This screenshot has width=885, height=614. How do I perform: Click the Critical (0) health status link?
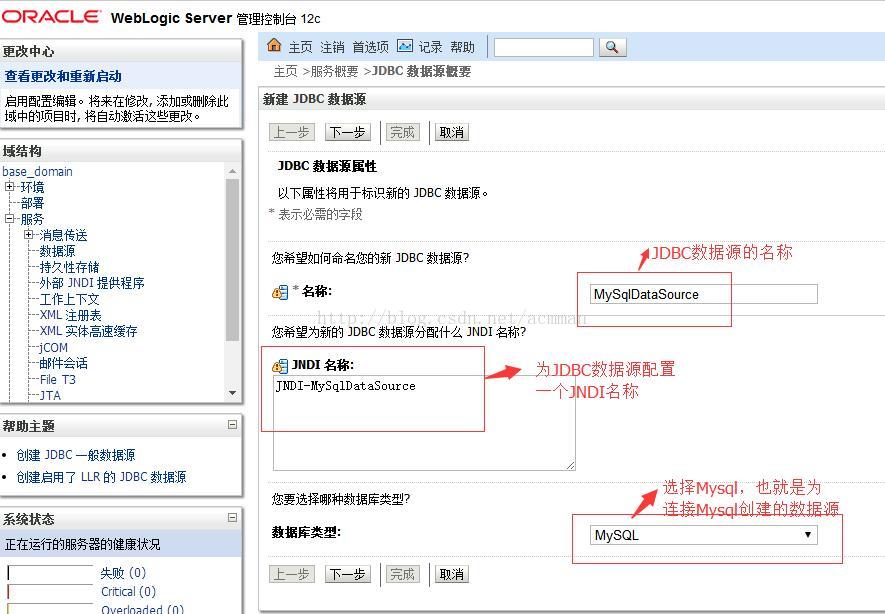[129, 591]
